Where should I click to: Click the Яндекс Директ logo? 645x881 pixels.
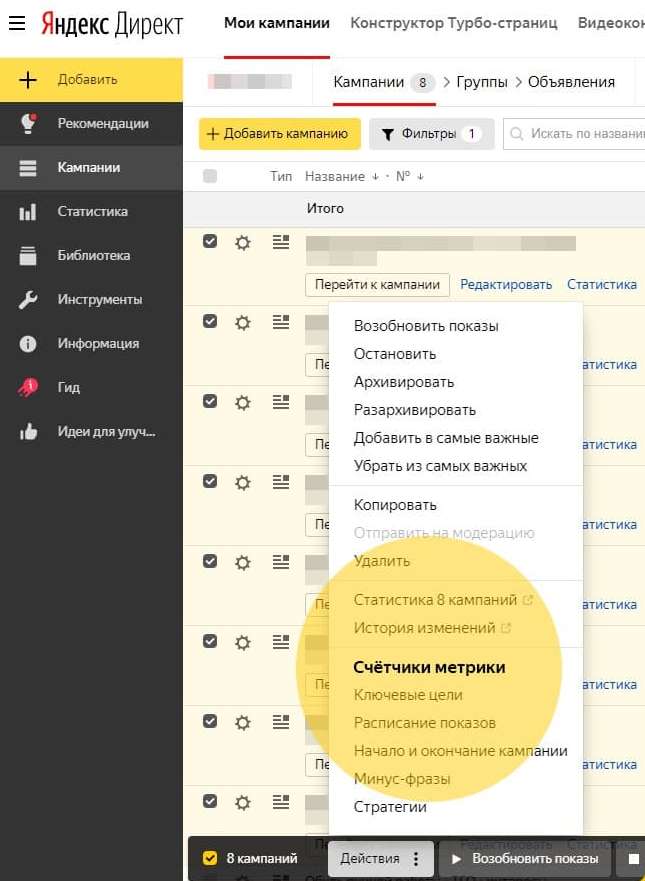(112, 25)
